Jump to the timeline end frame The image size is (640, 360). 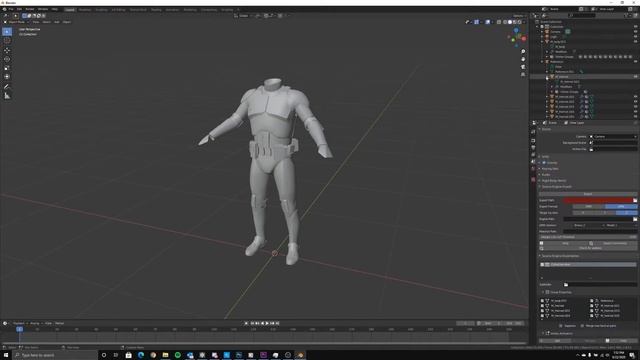(278, 323)
